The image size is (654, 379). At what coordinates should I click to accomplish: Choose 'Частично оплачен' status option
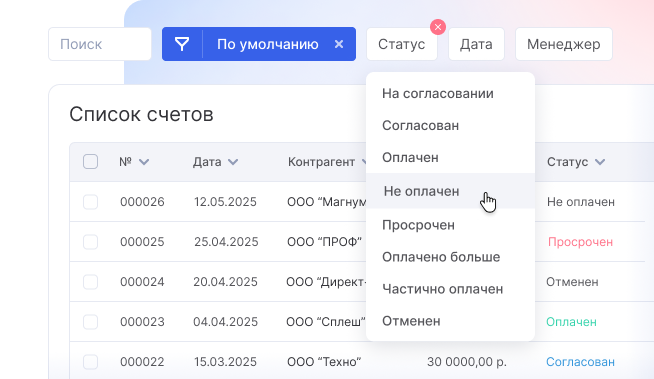[450, 289]
